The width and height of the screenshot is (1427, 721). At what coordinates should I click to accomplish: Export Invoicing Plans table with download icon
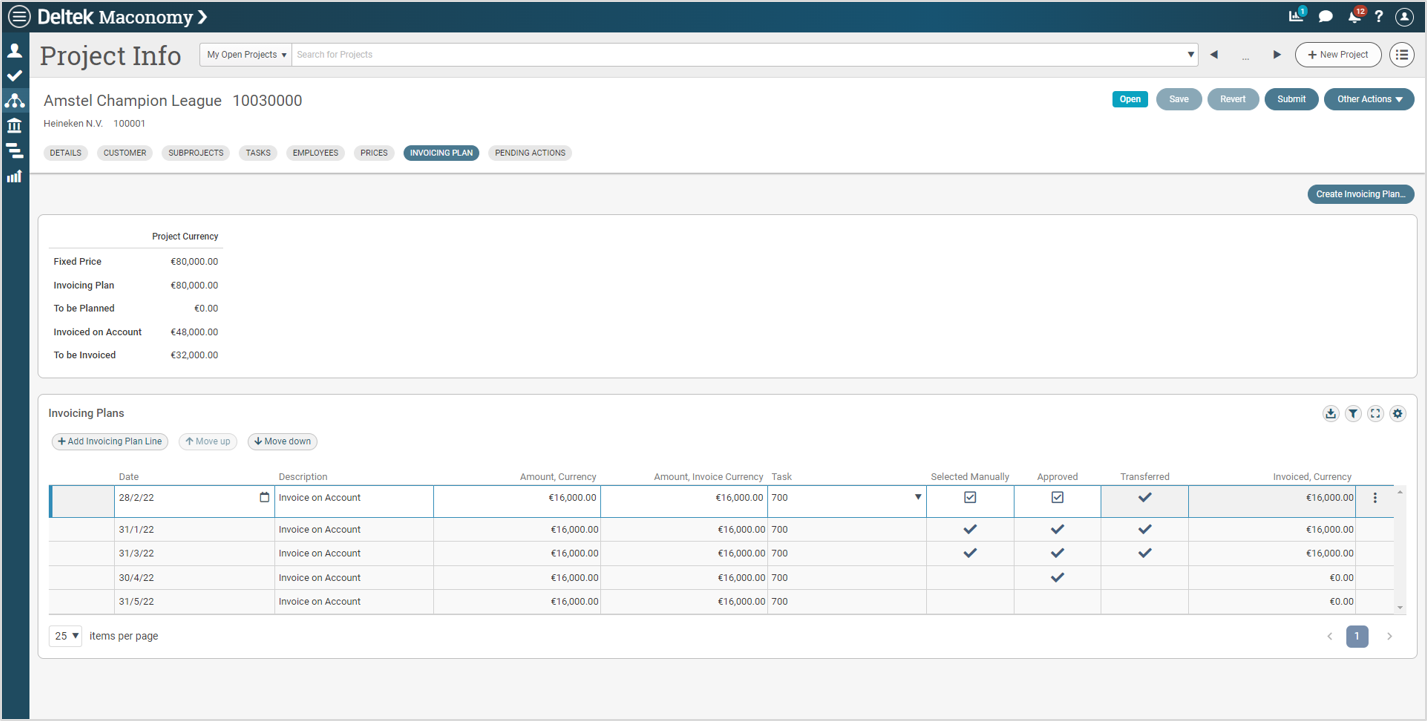point(1331,414)
